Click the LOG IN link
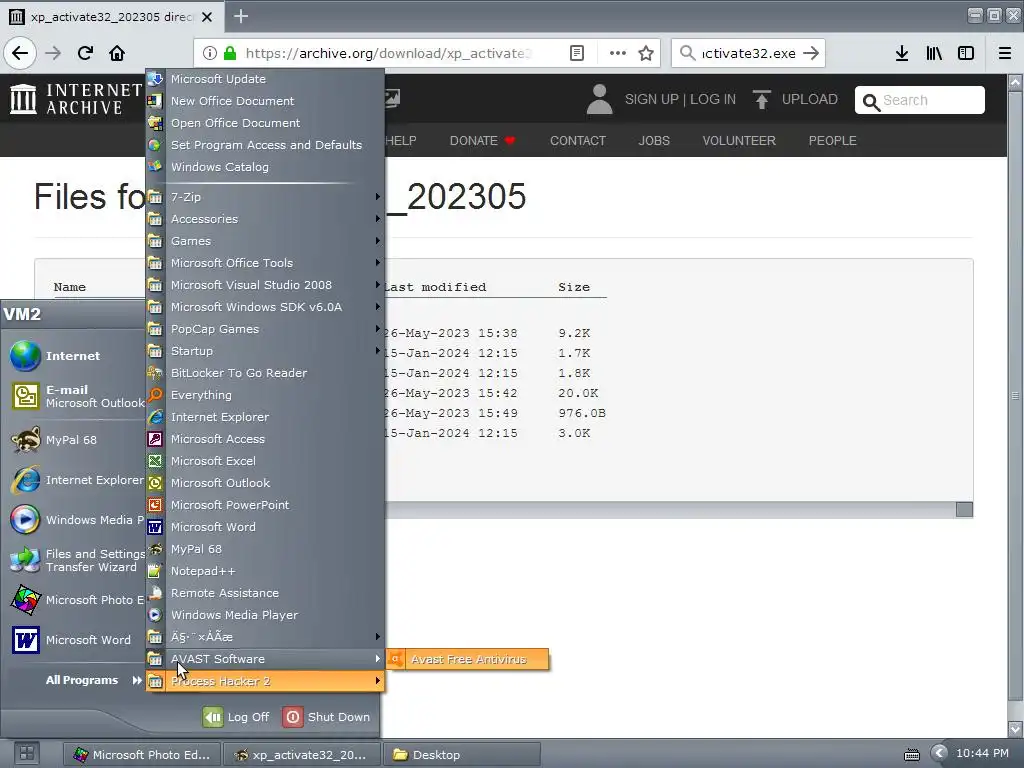This screenshot has width=1024, height=768. tap(712, 99)
